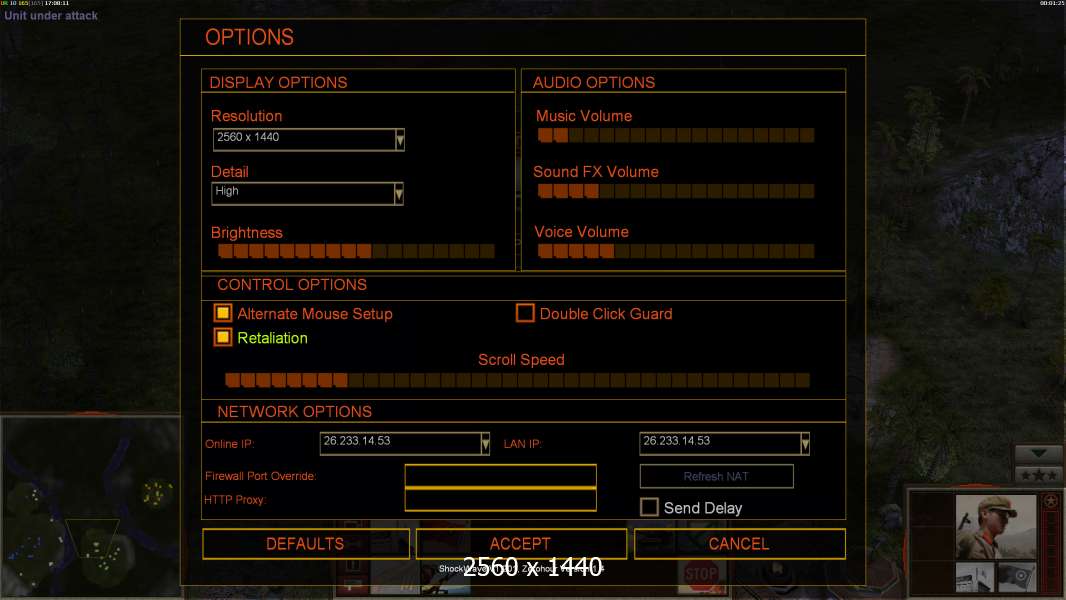Image resolution: width=1066 pixels, height=600 pixels.
Task: Expand the Online IP dropdown arrow
Action: [x=485, y=444]
